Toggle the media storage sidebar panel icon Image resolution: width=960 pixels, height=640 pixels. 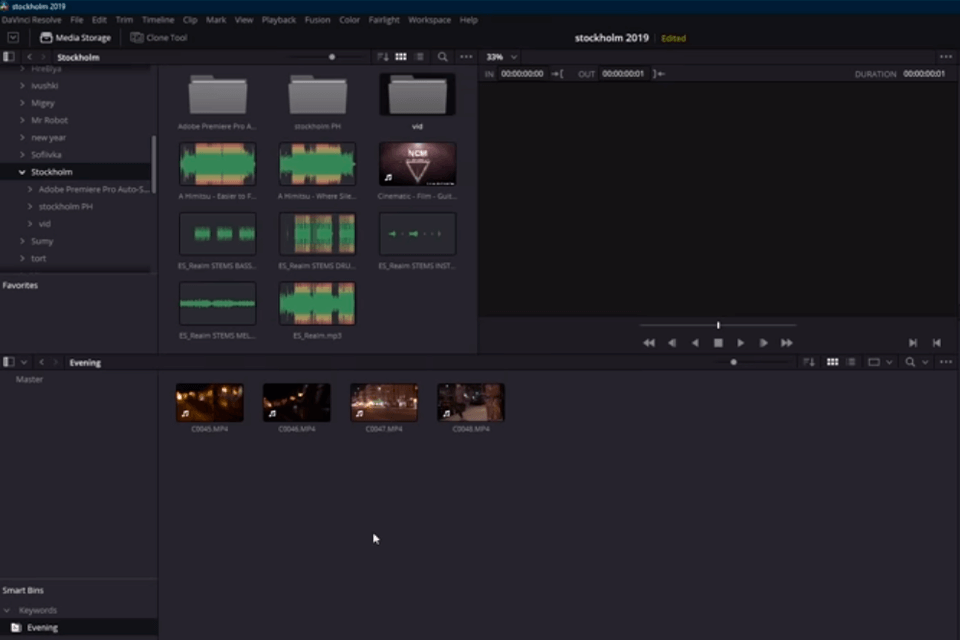coord(9,56)
